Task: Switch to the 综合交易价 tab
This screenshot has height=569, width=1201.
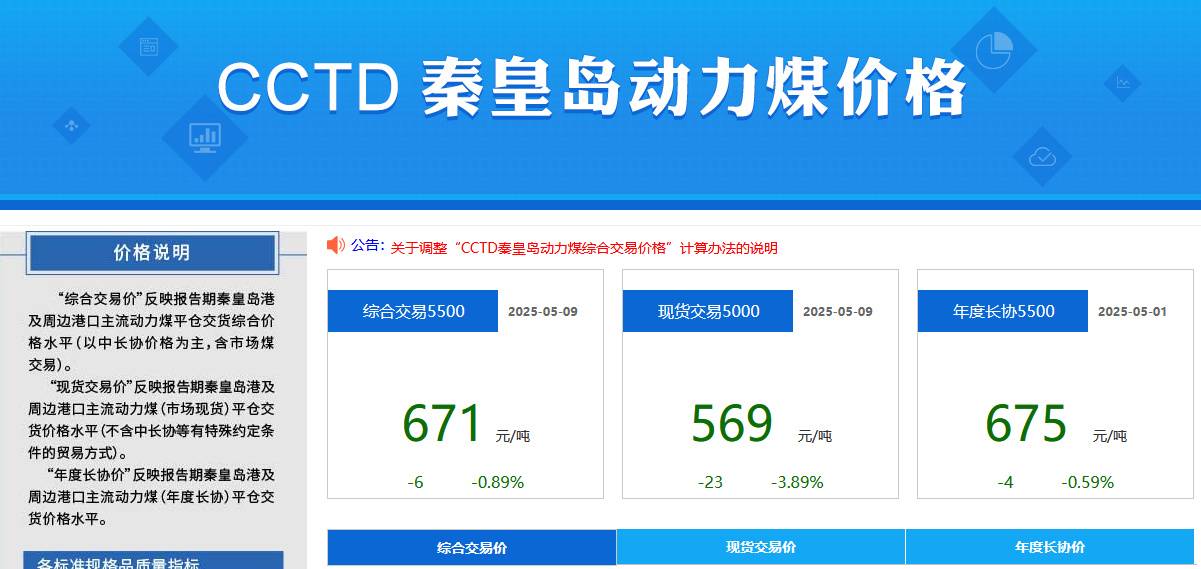Action: pyautogui.click(x=471, y=547)
